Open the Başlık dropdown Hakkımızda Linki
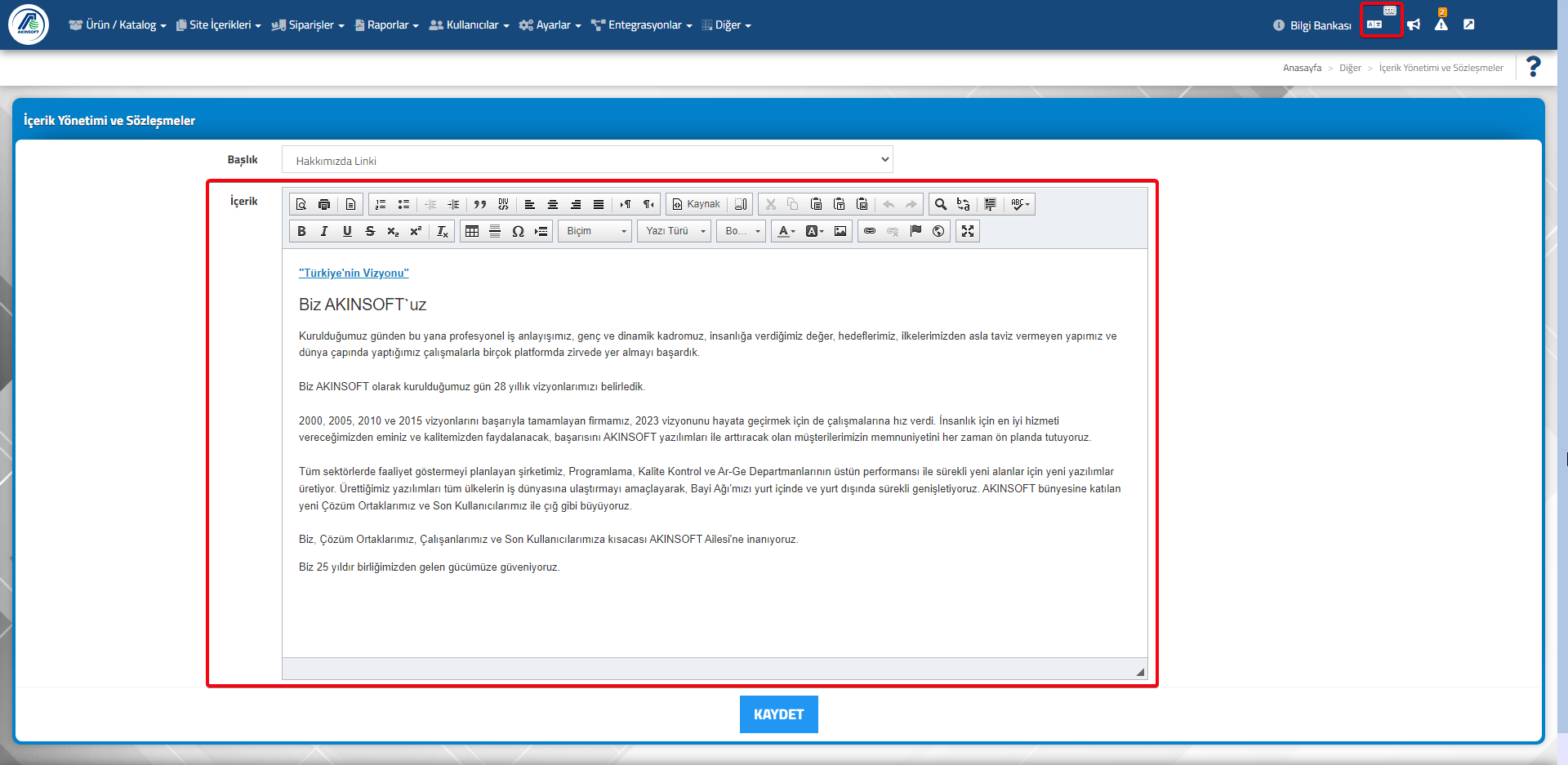 587,160
